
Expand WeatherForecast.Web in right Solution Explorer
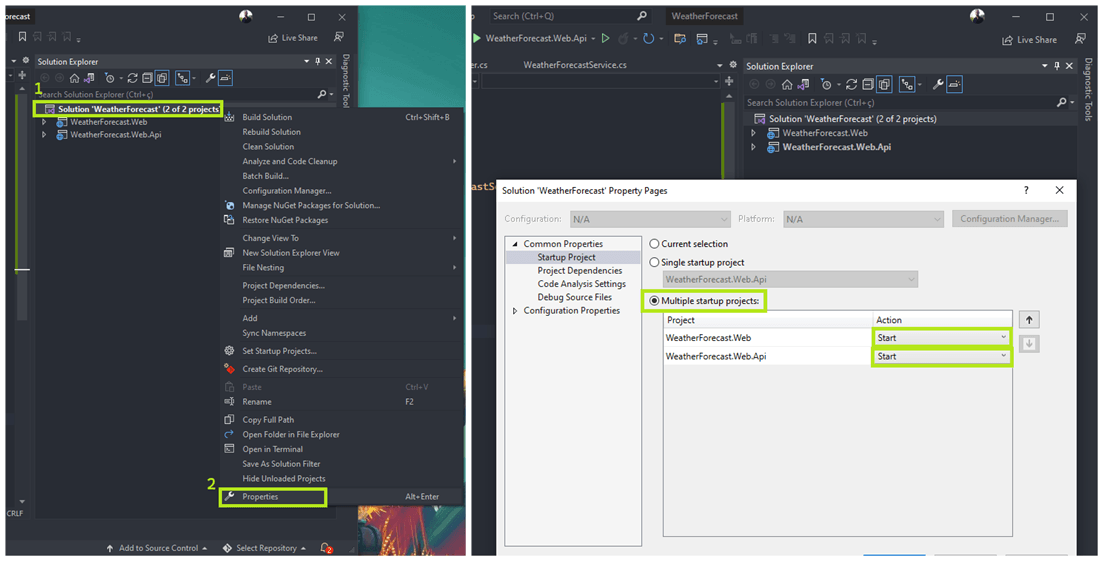(753, 133)
